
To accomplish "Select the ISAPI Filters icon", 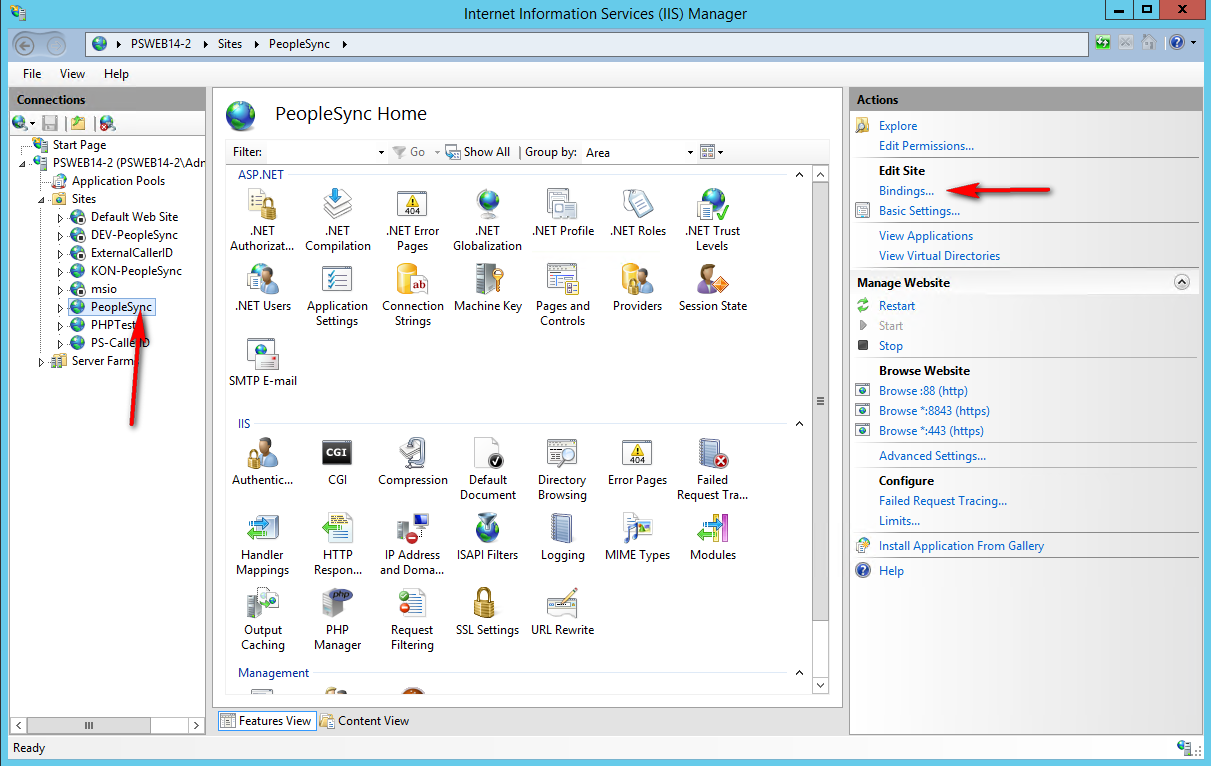I will (488, 537).
